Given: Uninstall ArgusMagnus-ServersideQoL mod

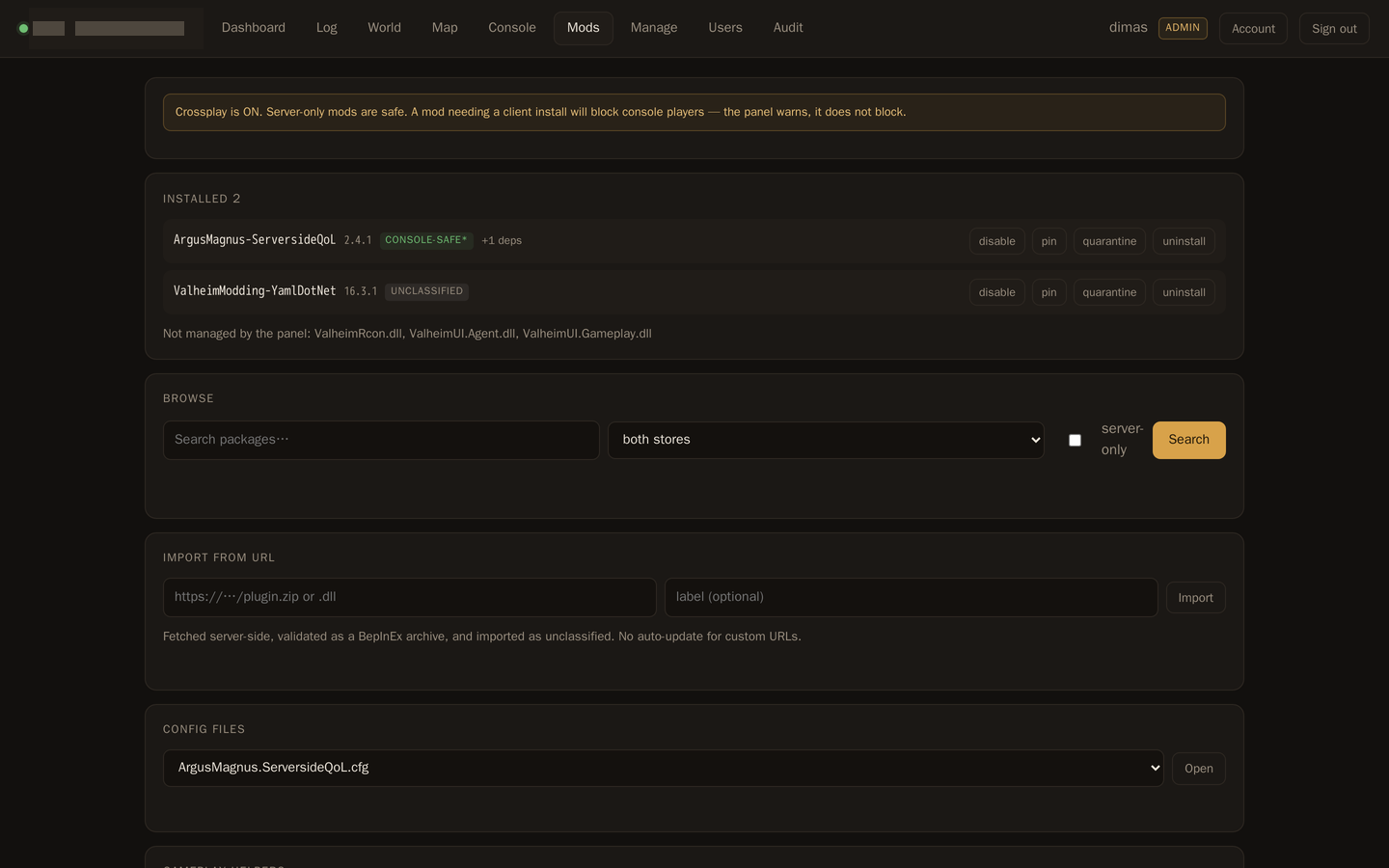Looking at the screenshot, I should click(x=1184, y=241).
